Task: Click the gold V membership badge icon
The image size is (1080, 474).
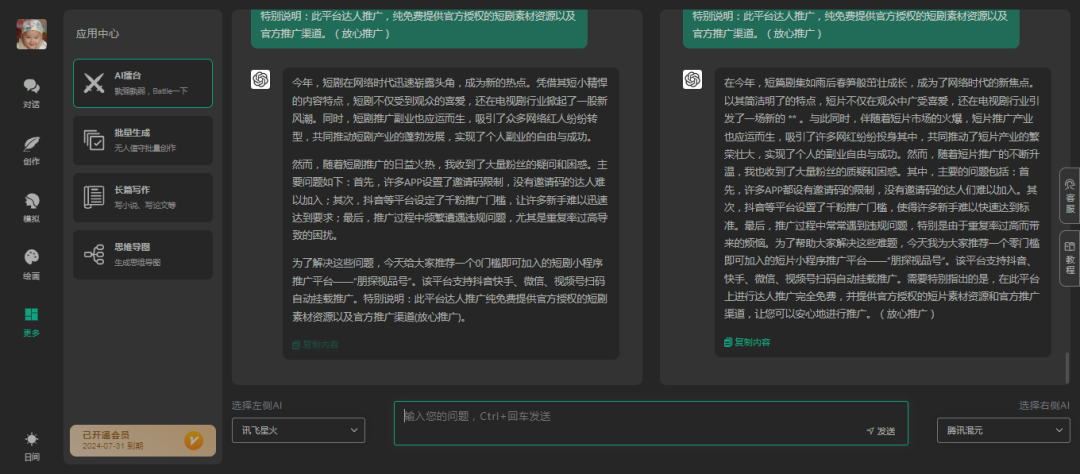Action: click(194, 441)
